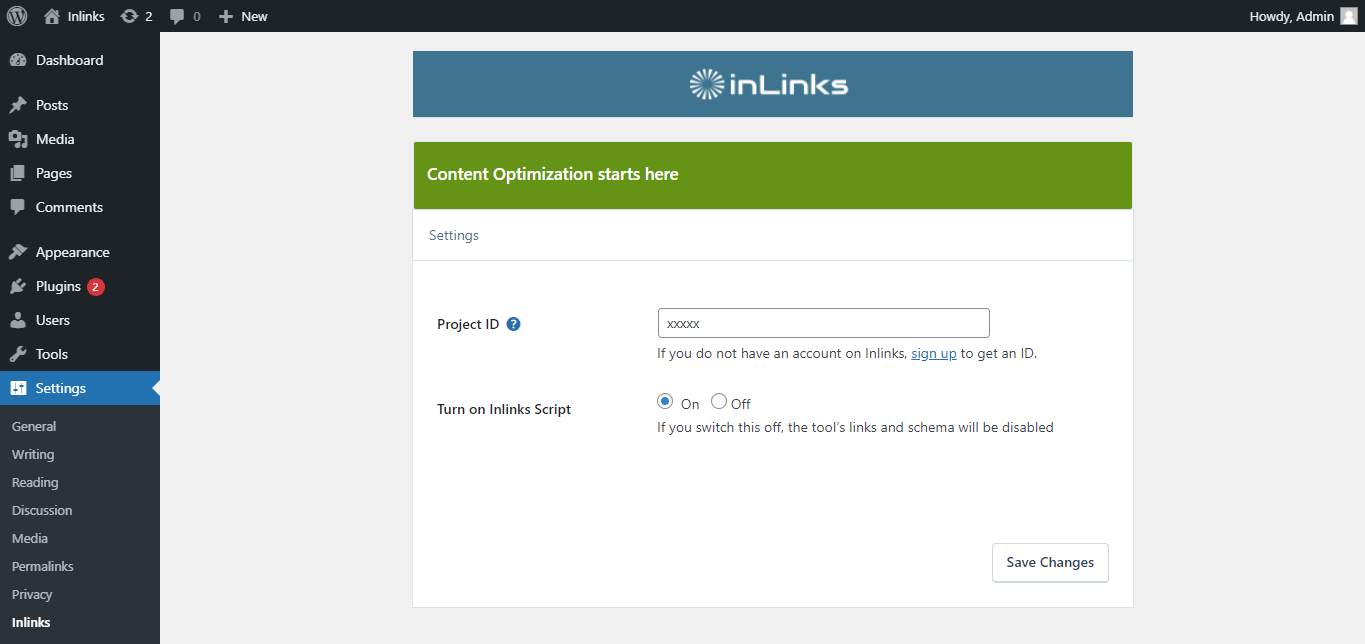The height and width of the screenshot is (644, 1365).
Task: Click the Dashboard gauge icon
Action: click(18, 60)
